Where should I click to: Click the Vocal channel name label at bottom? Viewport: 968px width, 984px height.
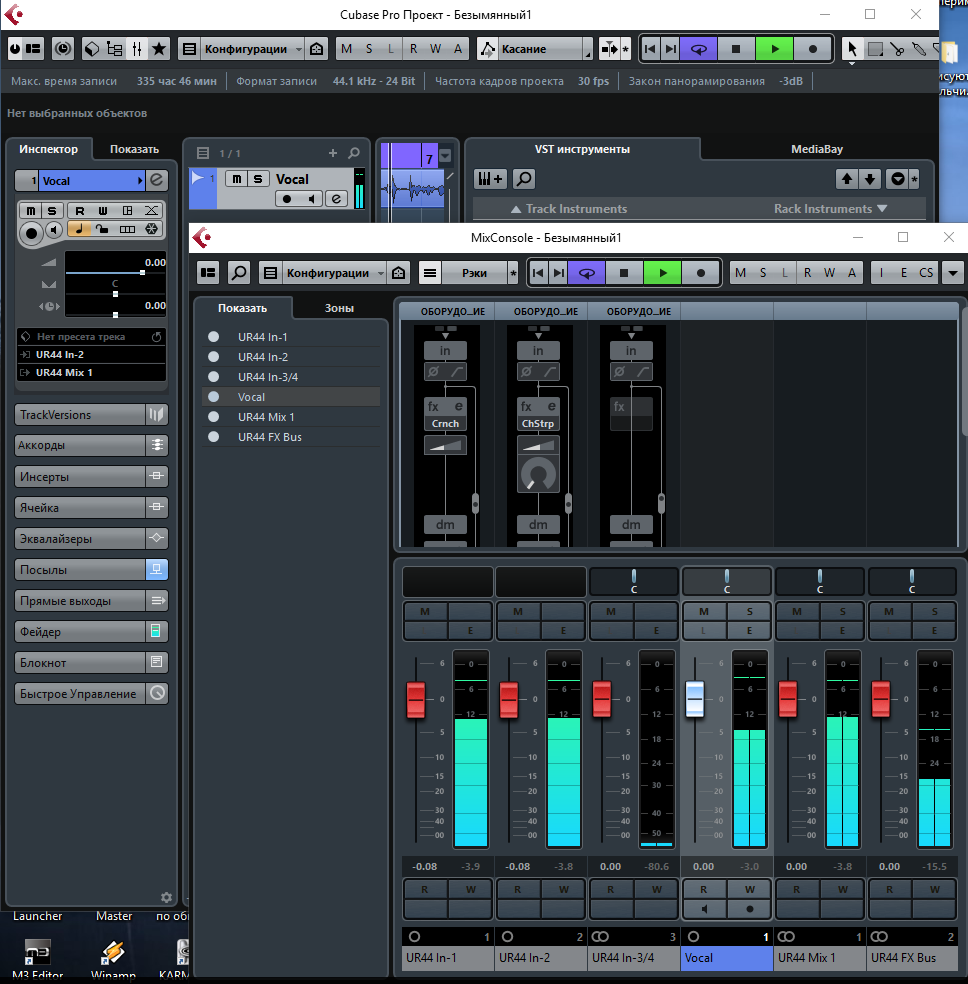click(x=726, y=958)
